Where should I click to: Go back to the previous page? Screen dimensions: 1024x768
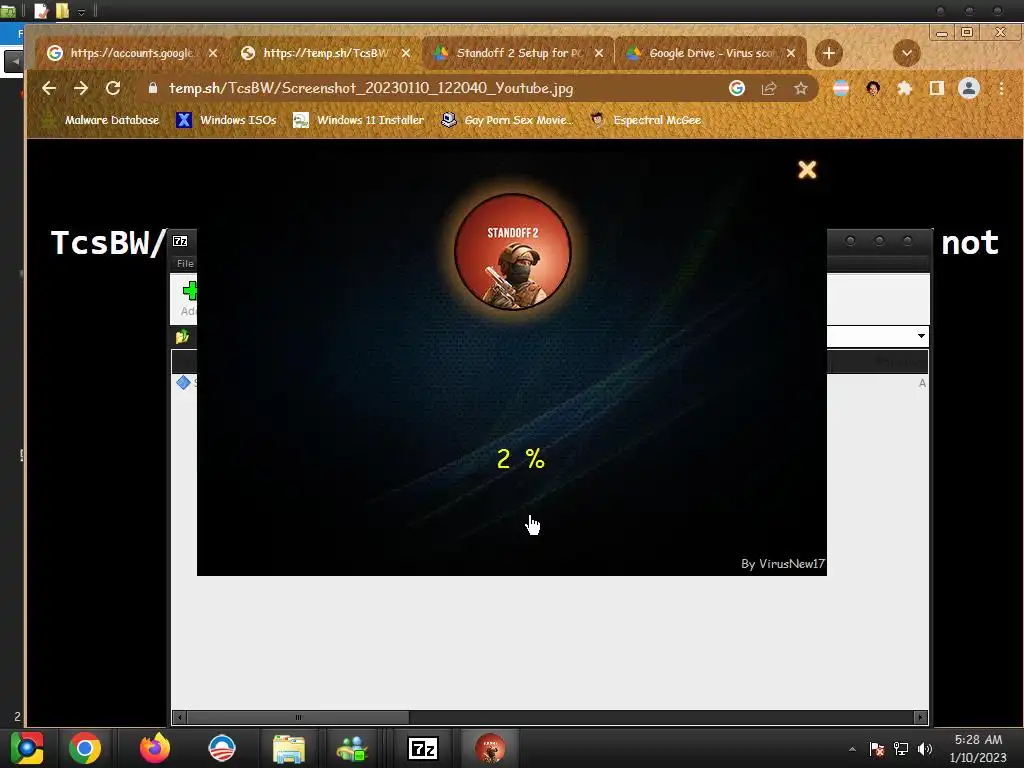tap(49, 88)
